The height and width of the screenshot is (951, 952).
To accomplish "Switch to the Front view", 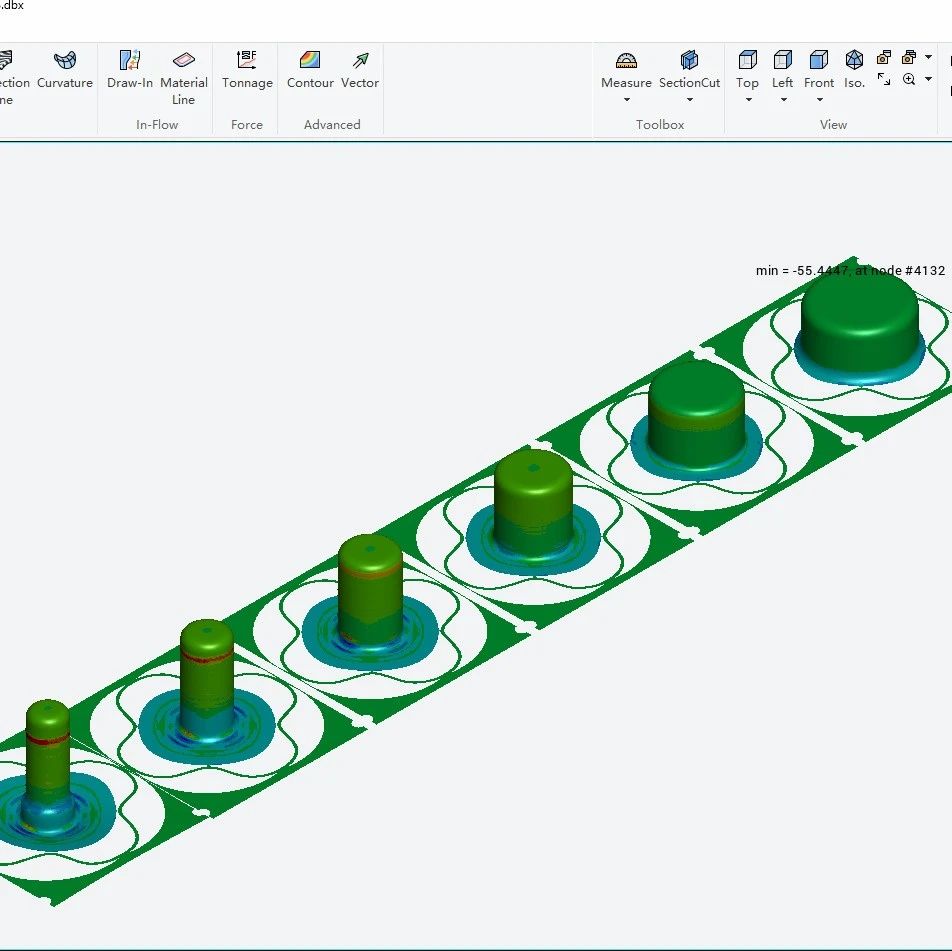I will [x=819, y=70].
